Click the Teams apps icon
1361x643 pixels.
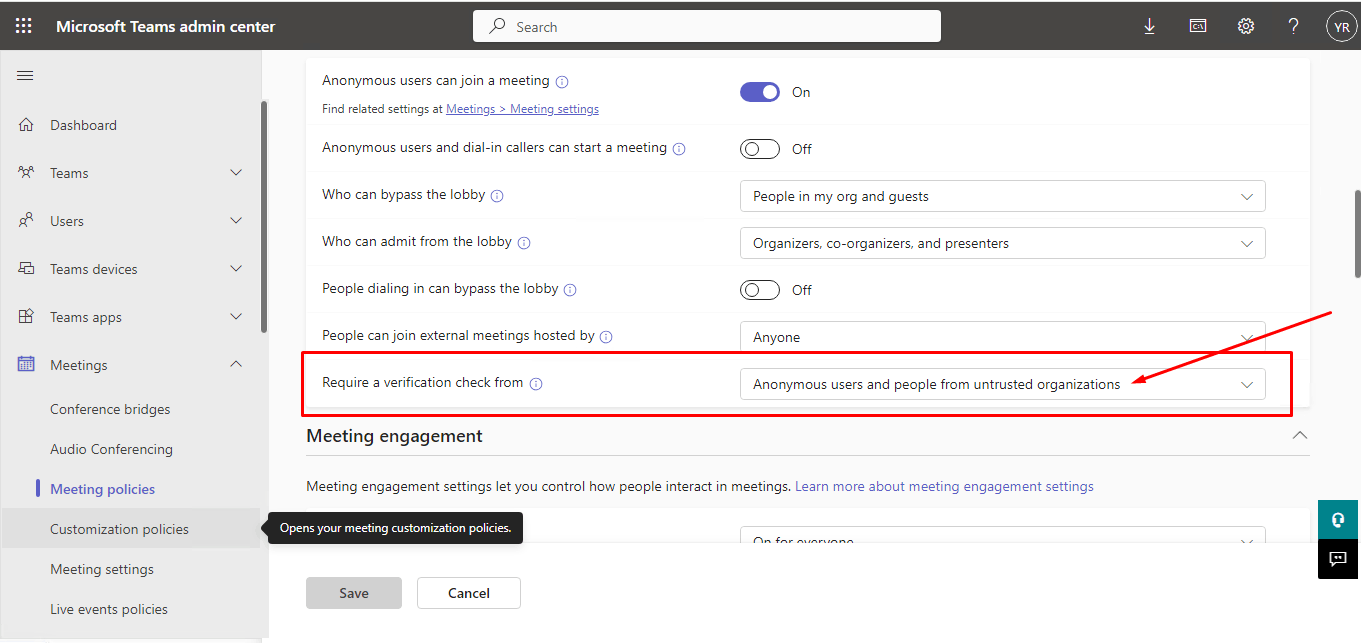pyautogui.click(x=26, y=317)
